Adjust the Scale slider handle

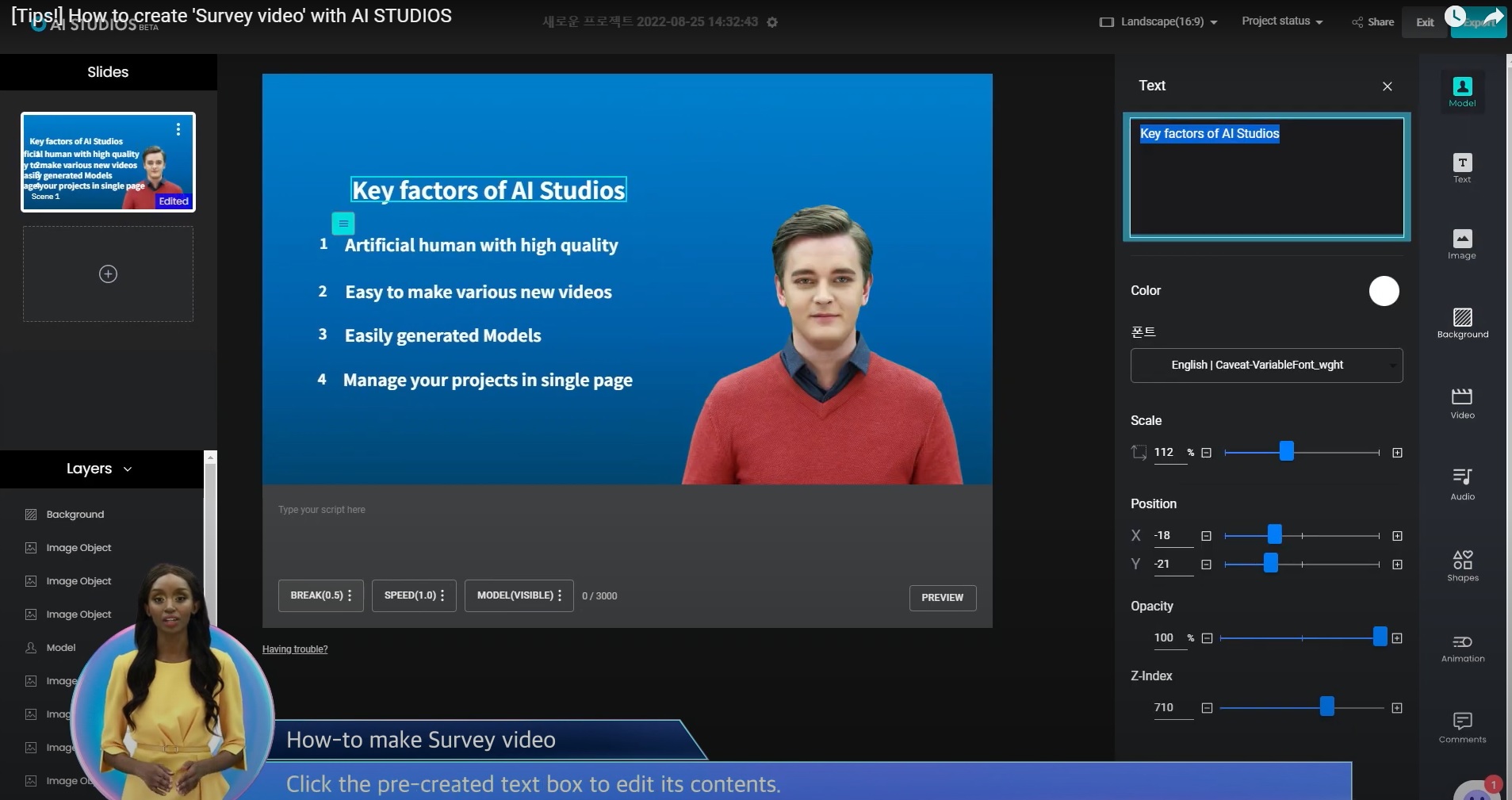coord(1286,452)
